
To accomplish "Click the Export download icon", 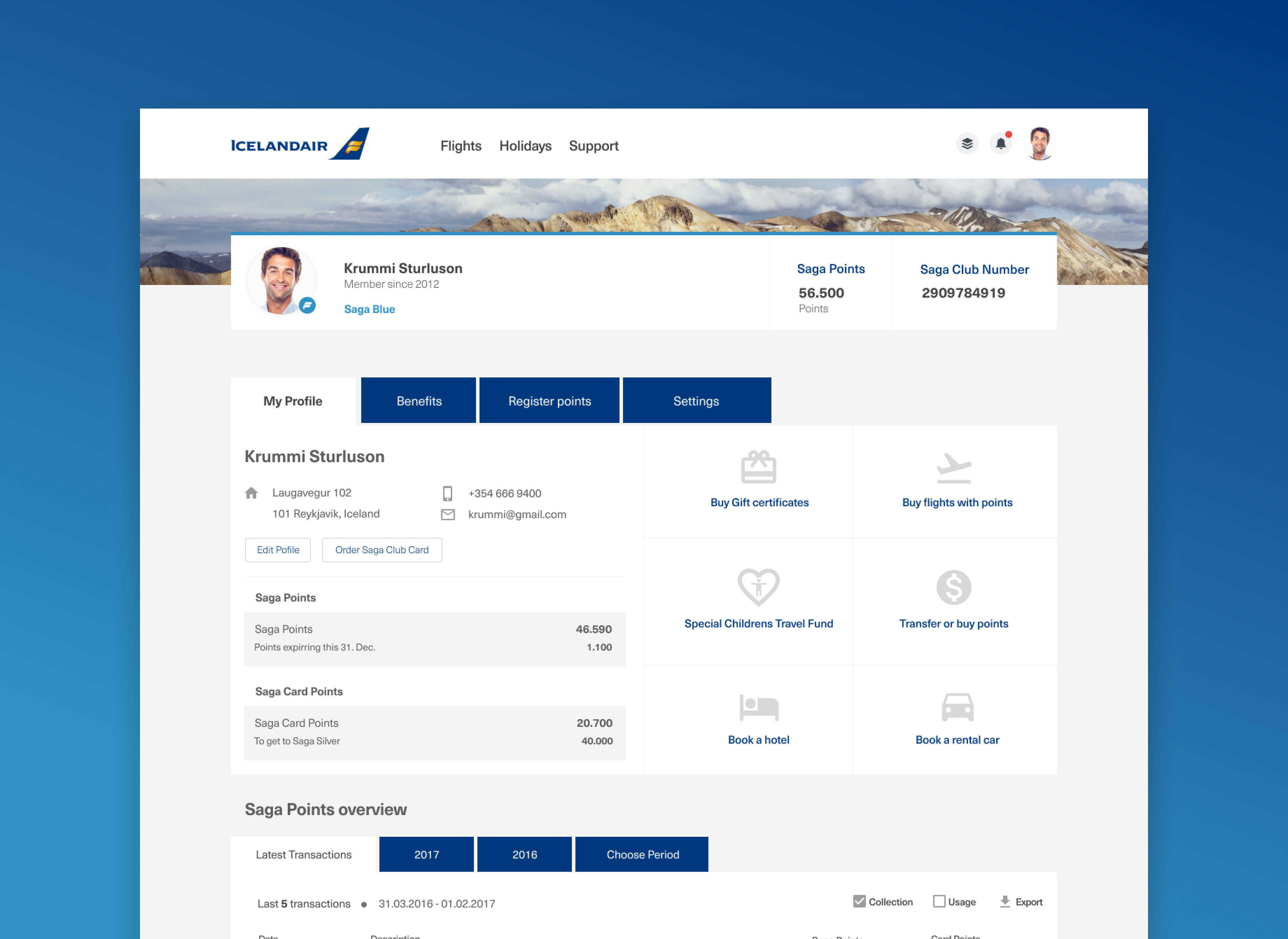I will click(1005, 902).
